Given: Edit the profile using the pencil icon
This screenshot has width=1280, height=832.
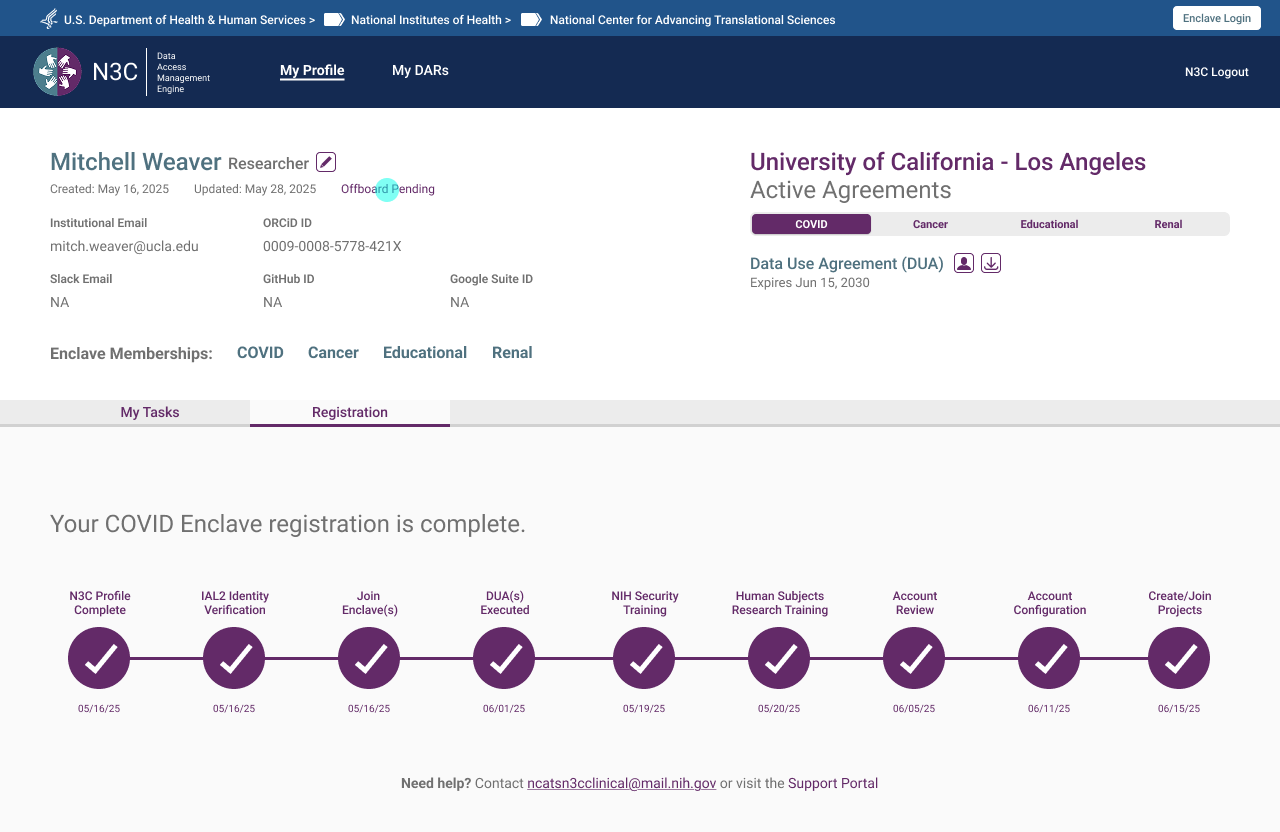Looking at the screenshot, I should point(324,161).
